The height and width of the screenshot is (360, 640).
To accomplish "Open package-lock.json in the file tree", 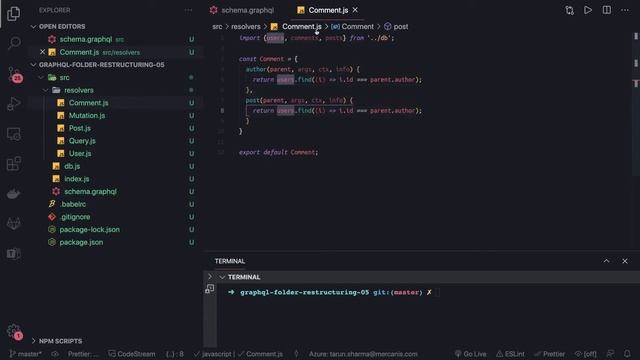I will [89, 229].
